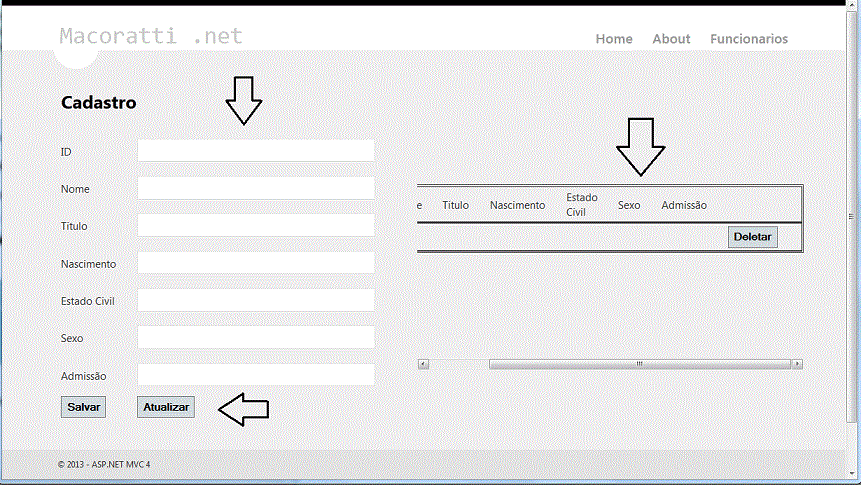Click the page's vertical scrollbar thumb
Image resolution: width=861 pixels, height=485 pixels.
(852, 216)
